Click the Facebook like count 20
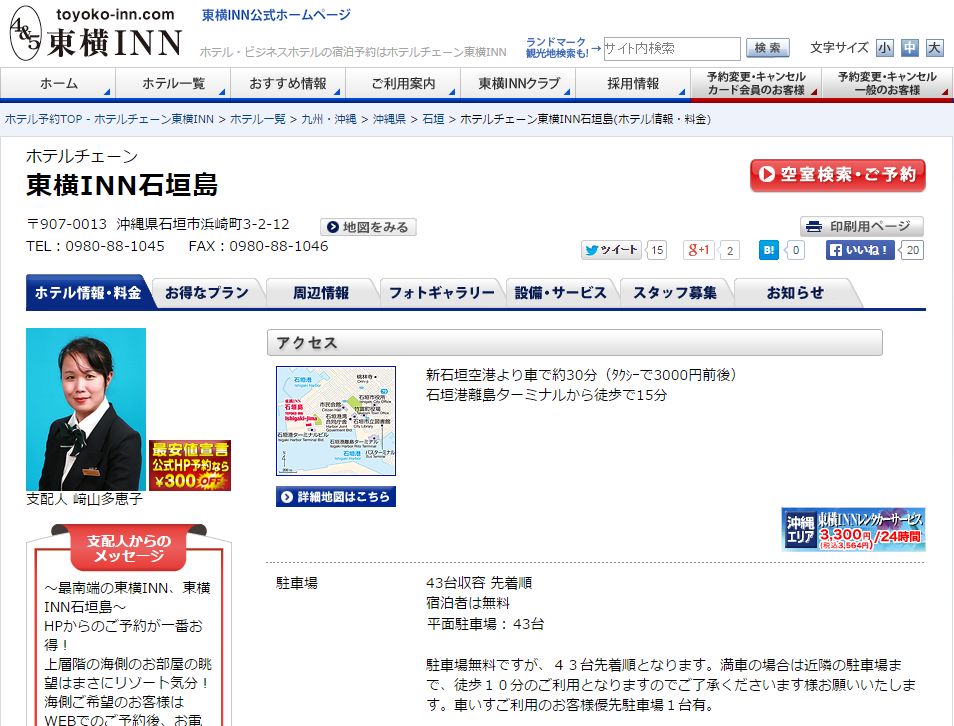 coord(913,250)
